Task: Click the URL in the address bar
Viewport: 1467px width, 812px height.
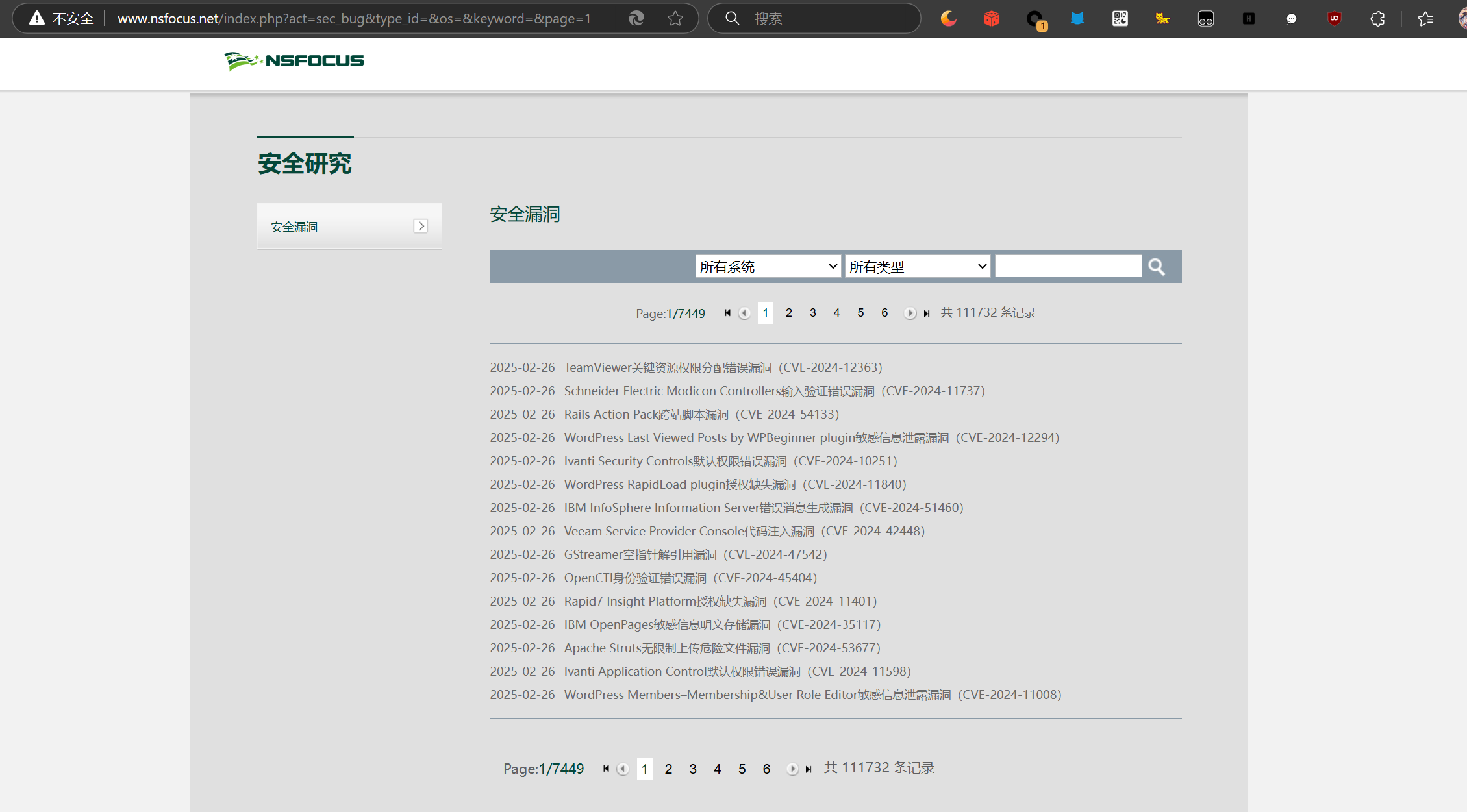Action: tap(355, 18)
